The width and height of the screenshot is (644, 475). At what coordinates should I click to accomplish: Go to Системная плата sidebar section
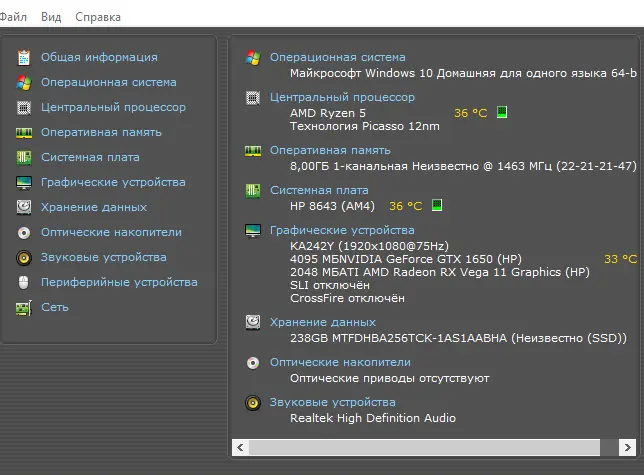click(x=90, y=157)
